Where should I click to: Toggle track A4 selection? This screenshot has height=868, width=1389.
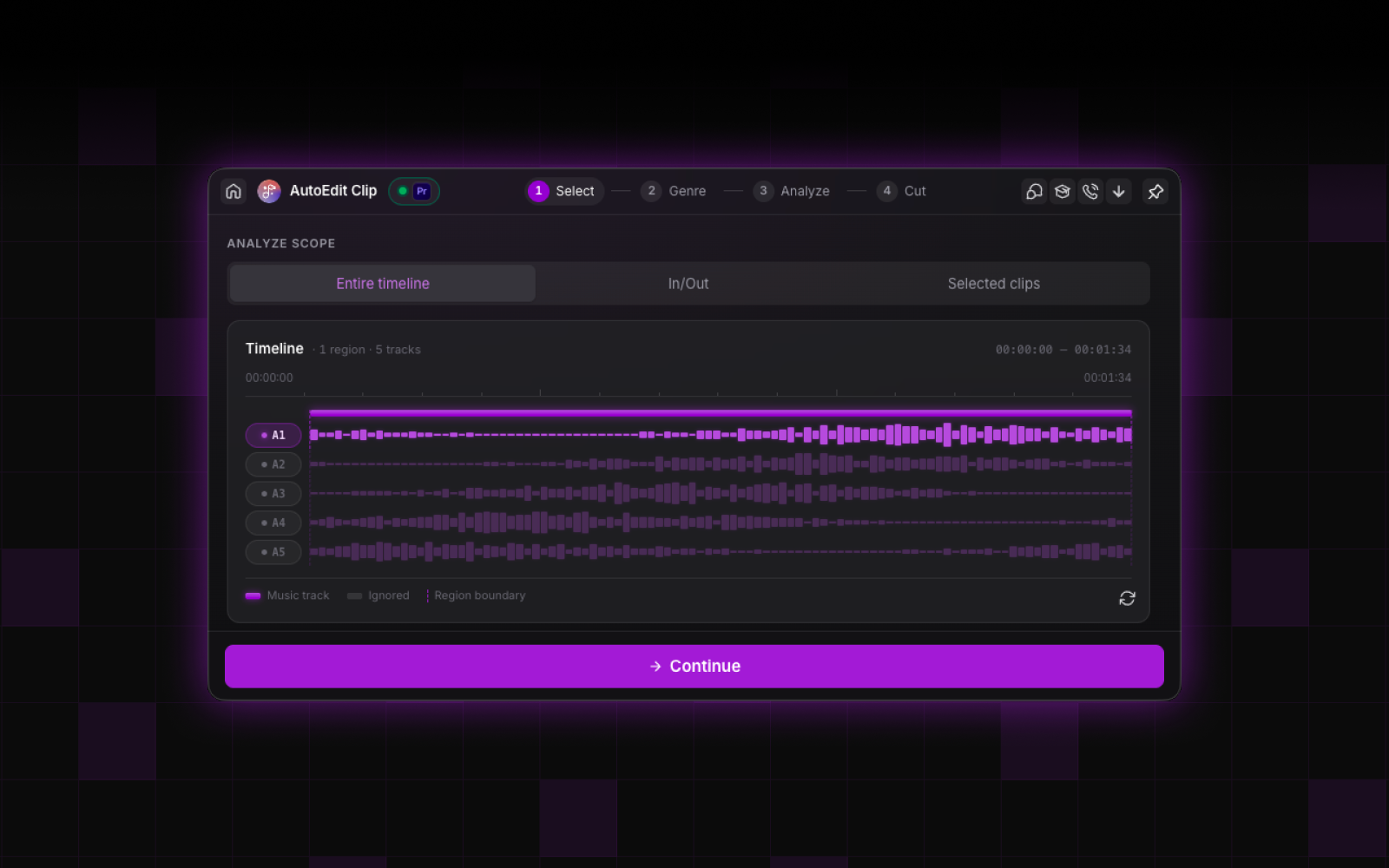coord(273,523)
